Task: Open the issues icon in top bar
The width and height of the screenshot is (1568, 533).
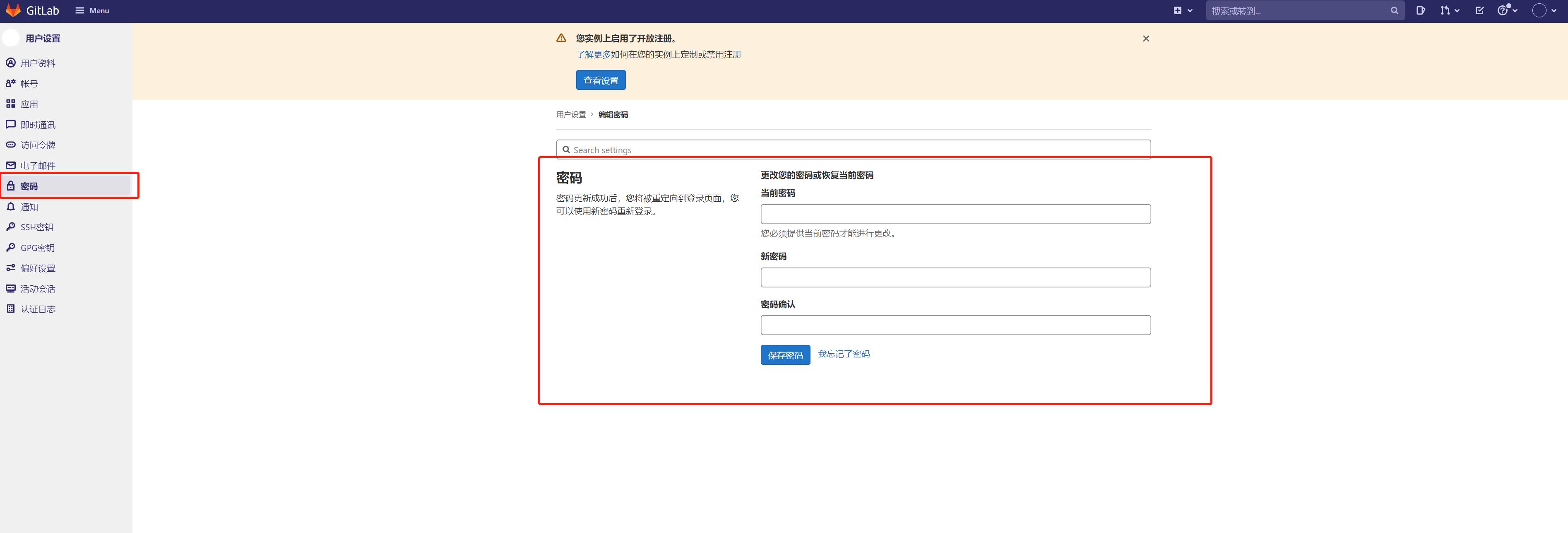Action: point(1420,10)
